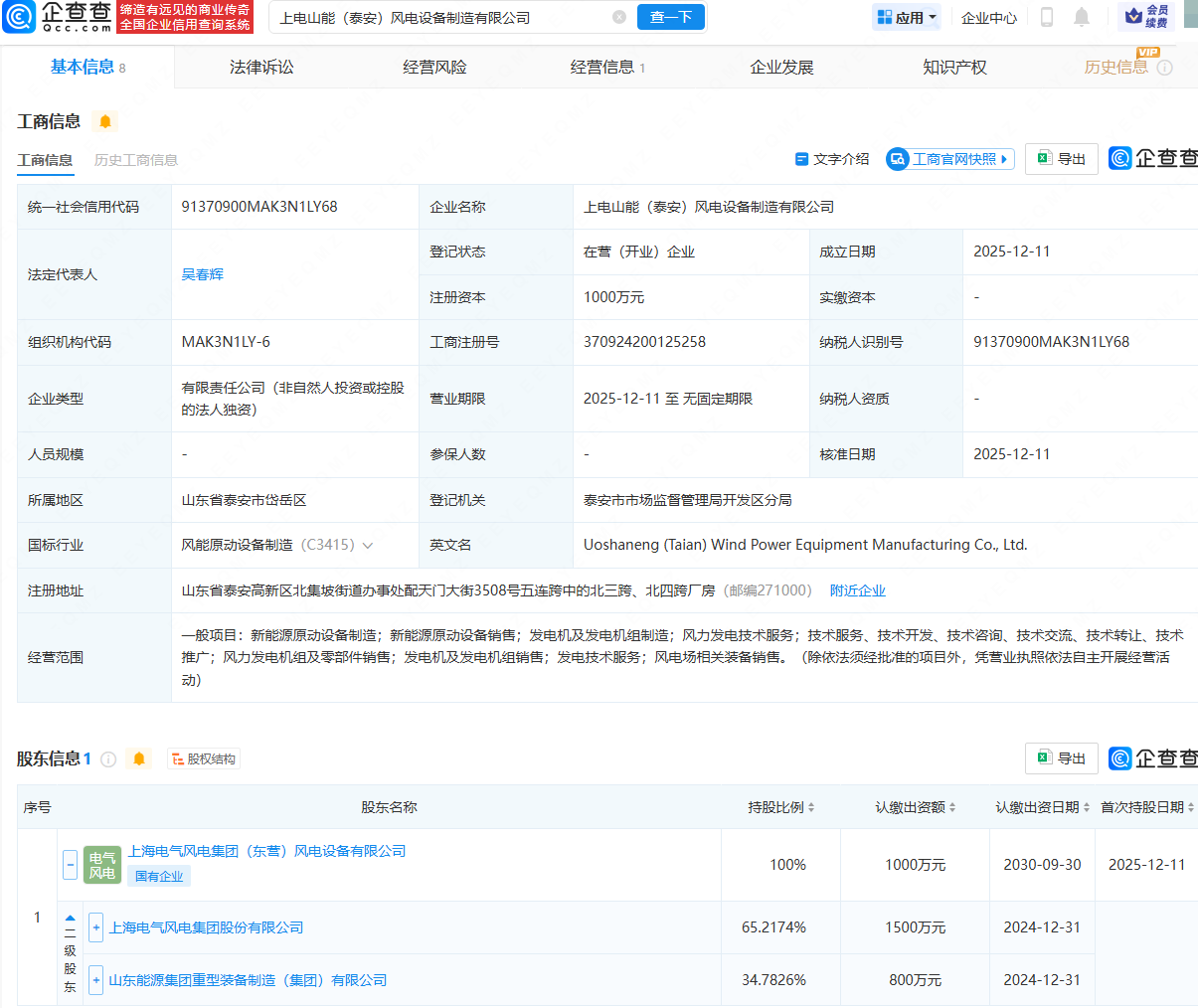Click the bell alert icon beside 工商信息
1198x1008 pixels.
click(106, 121)
